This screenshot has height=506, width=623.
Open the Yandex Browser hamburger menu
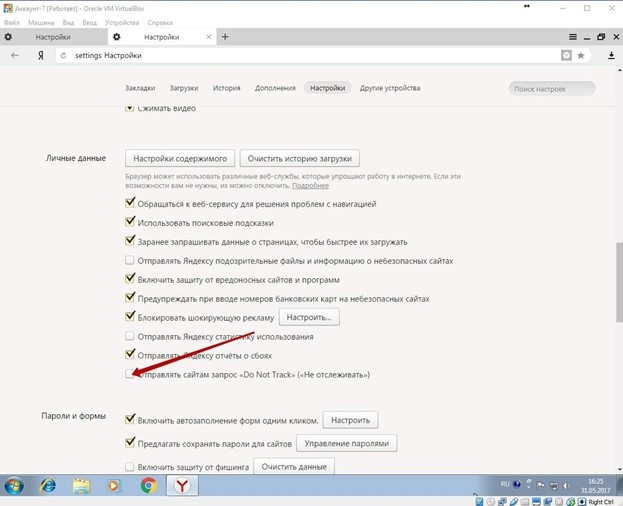(x=573, y=37)
